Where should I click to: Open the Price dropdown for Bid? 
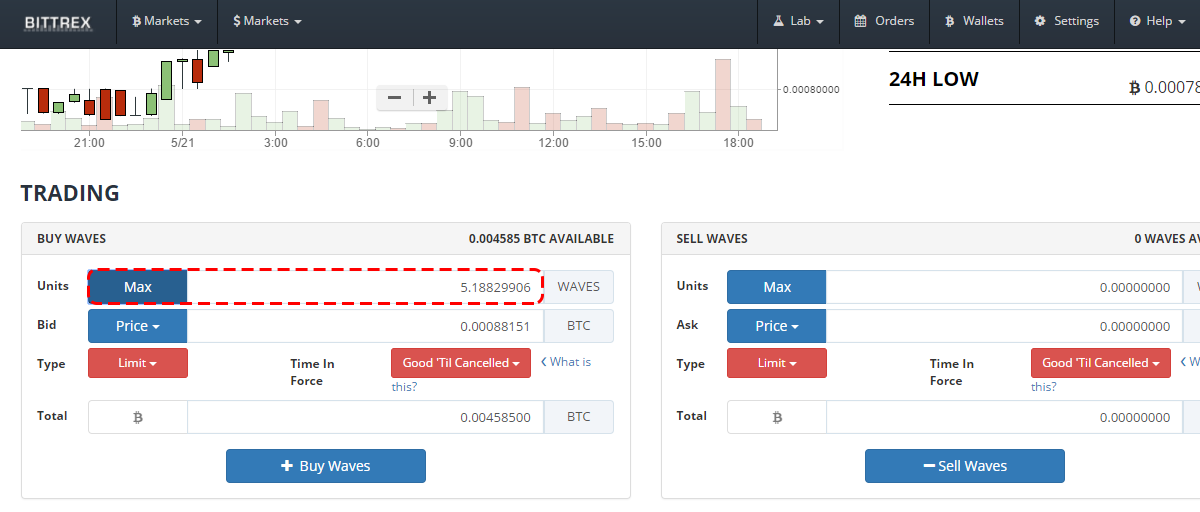138,326
